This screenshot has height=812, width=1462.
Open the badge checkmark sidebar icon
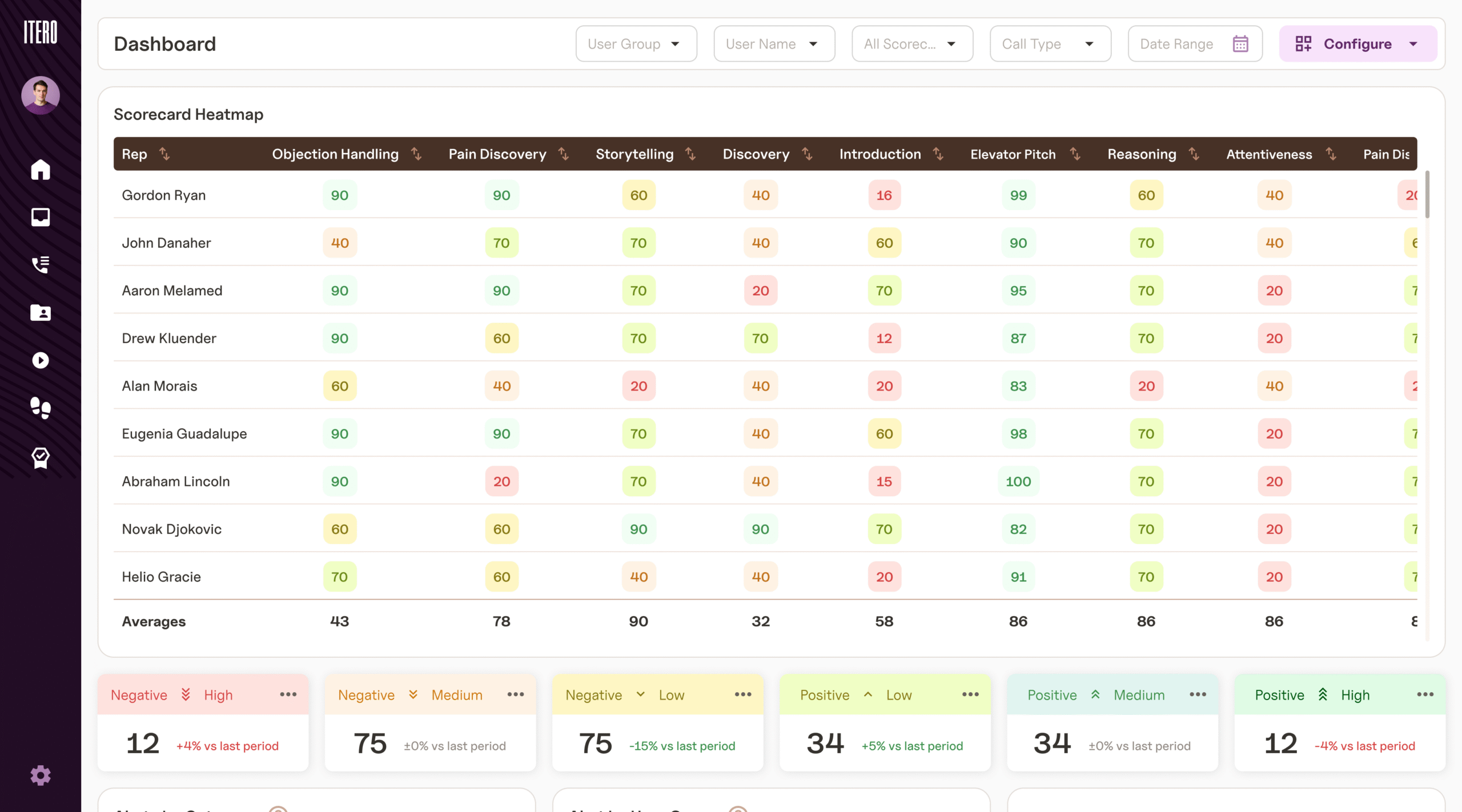(41, 457)
